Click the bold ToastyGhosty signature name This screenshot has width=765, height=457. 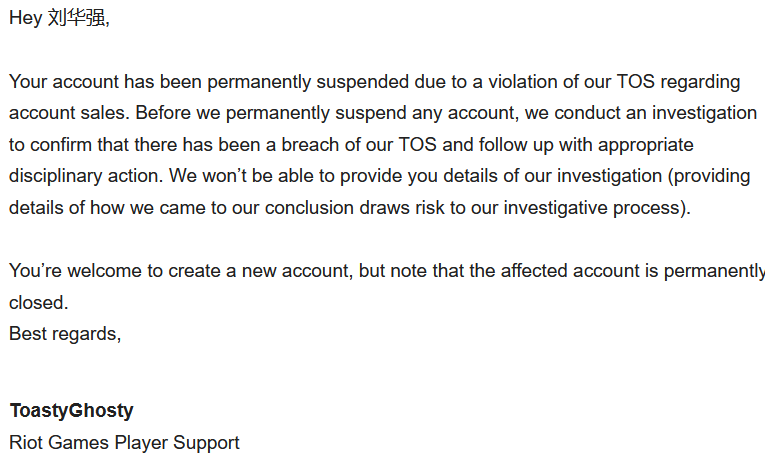point(71,410)
